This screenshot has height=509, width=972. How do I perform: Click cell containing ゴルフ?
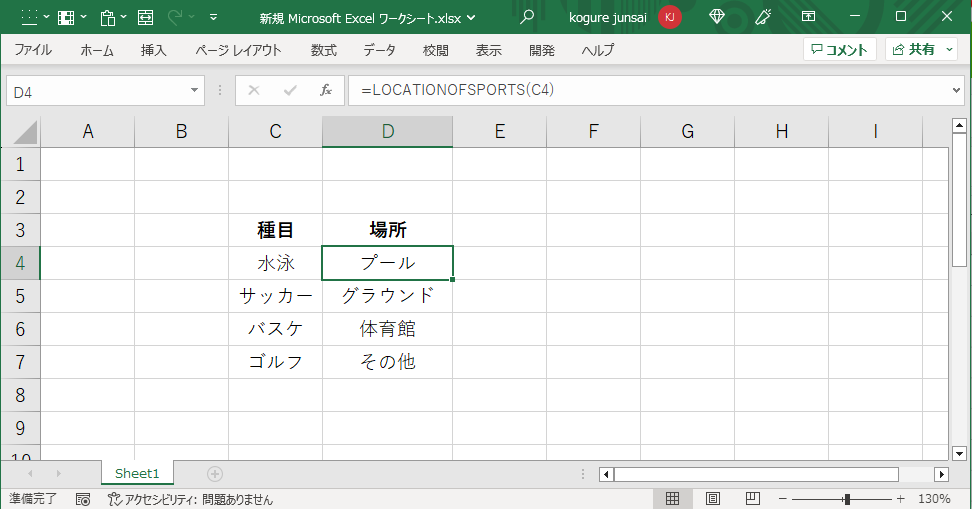tap(275, 362)
